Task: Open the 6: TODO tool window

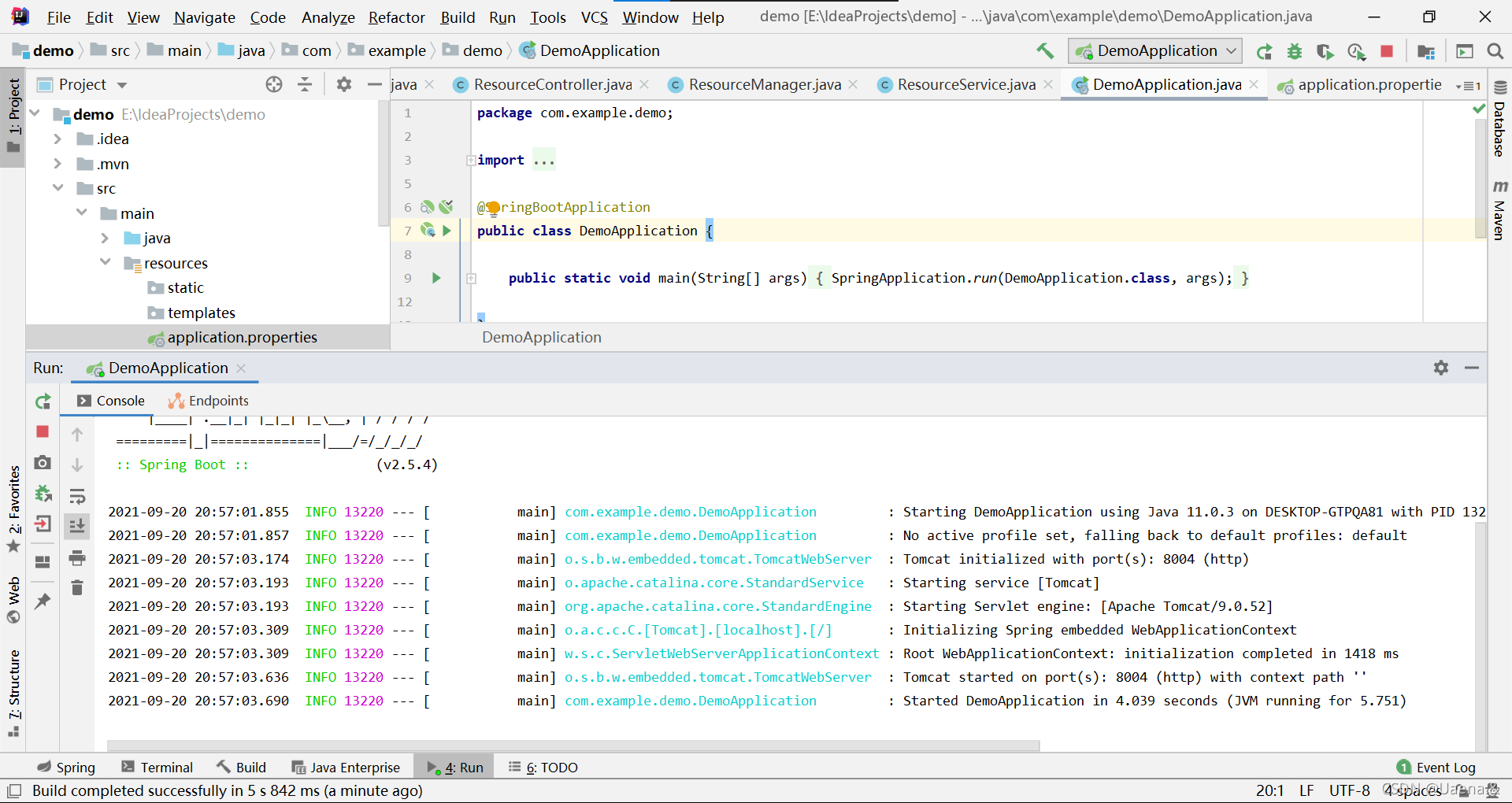Action: click(x=543, y=768)
